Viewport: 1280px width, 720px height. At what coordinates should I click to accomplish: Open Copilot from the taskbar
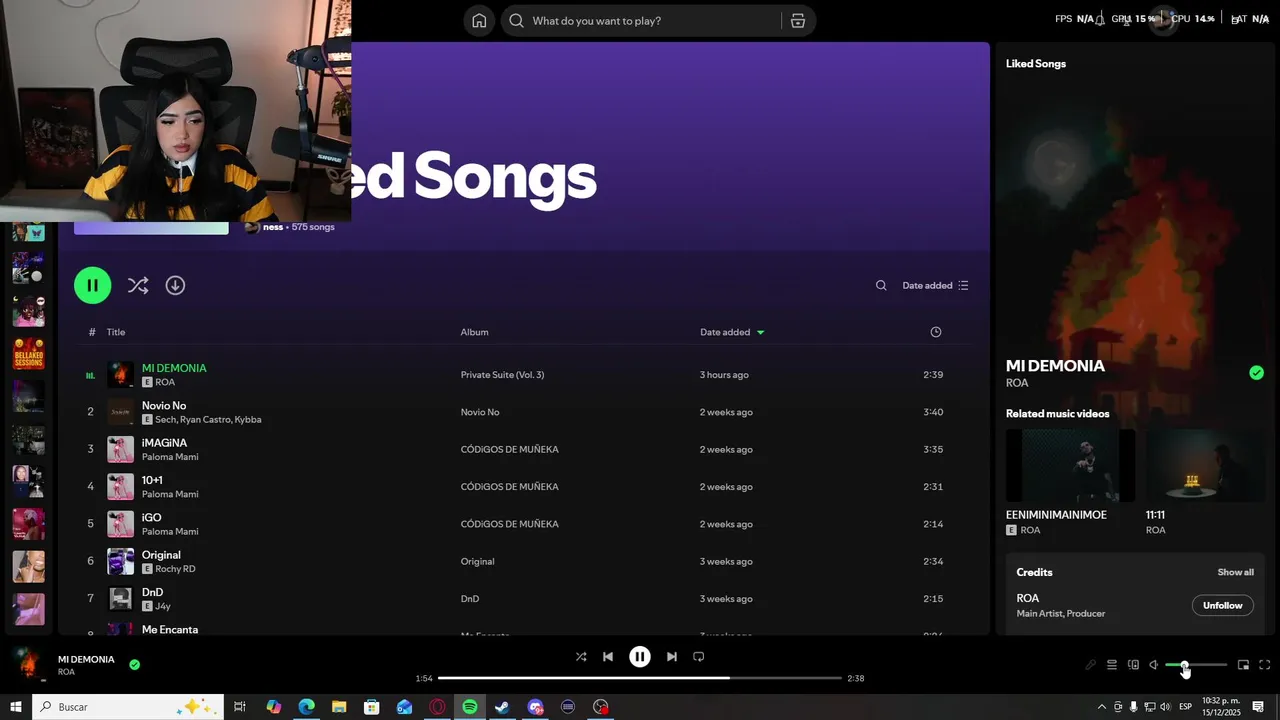coord(274,707)
